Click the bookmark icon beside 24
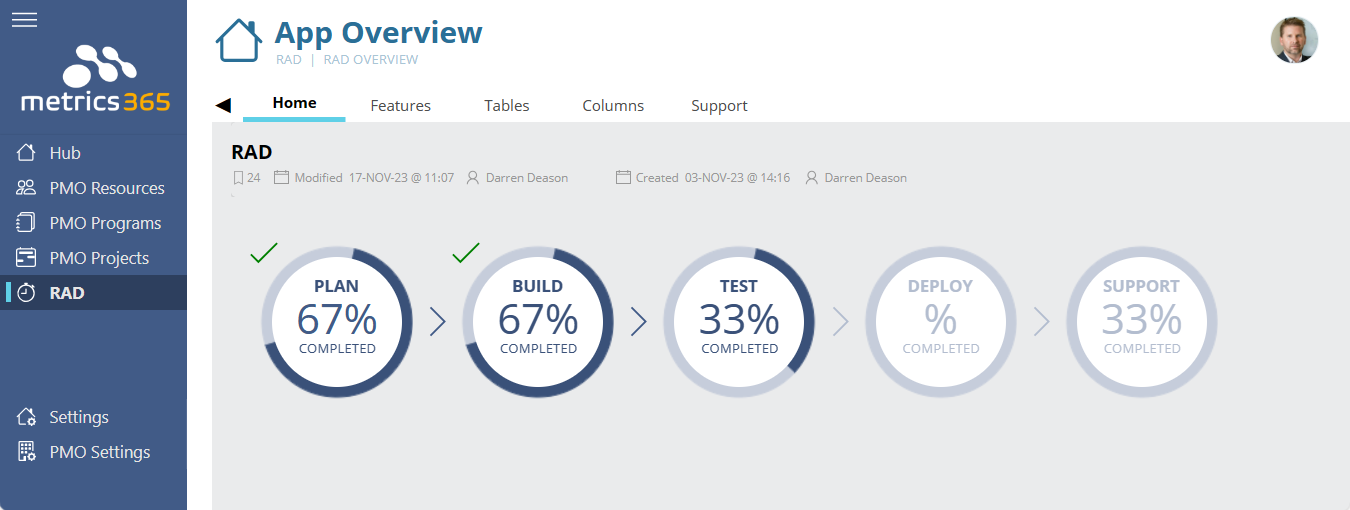Viewport: 1350px width, 510px height. (x=238, y=178)
